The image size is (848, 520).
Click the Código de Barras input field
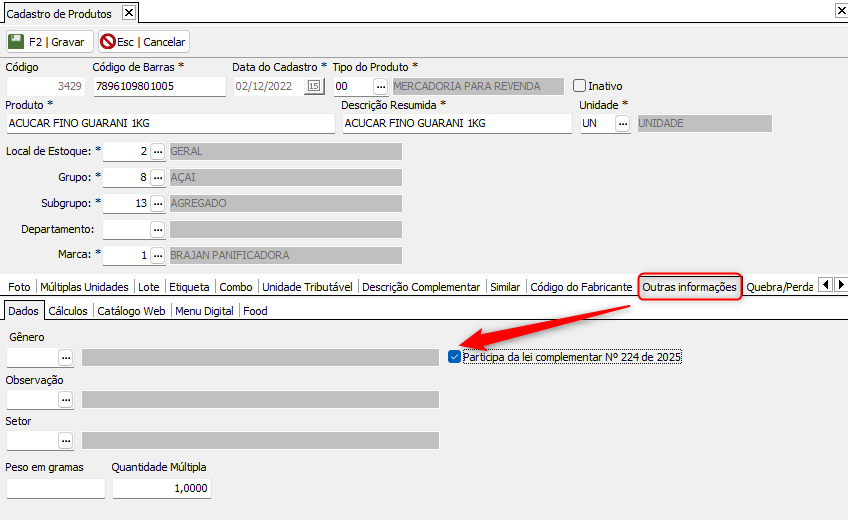[159, 86]
